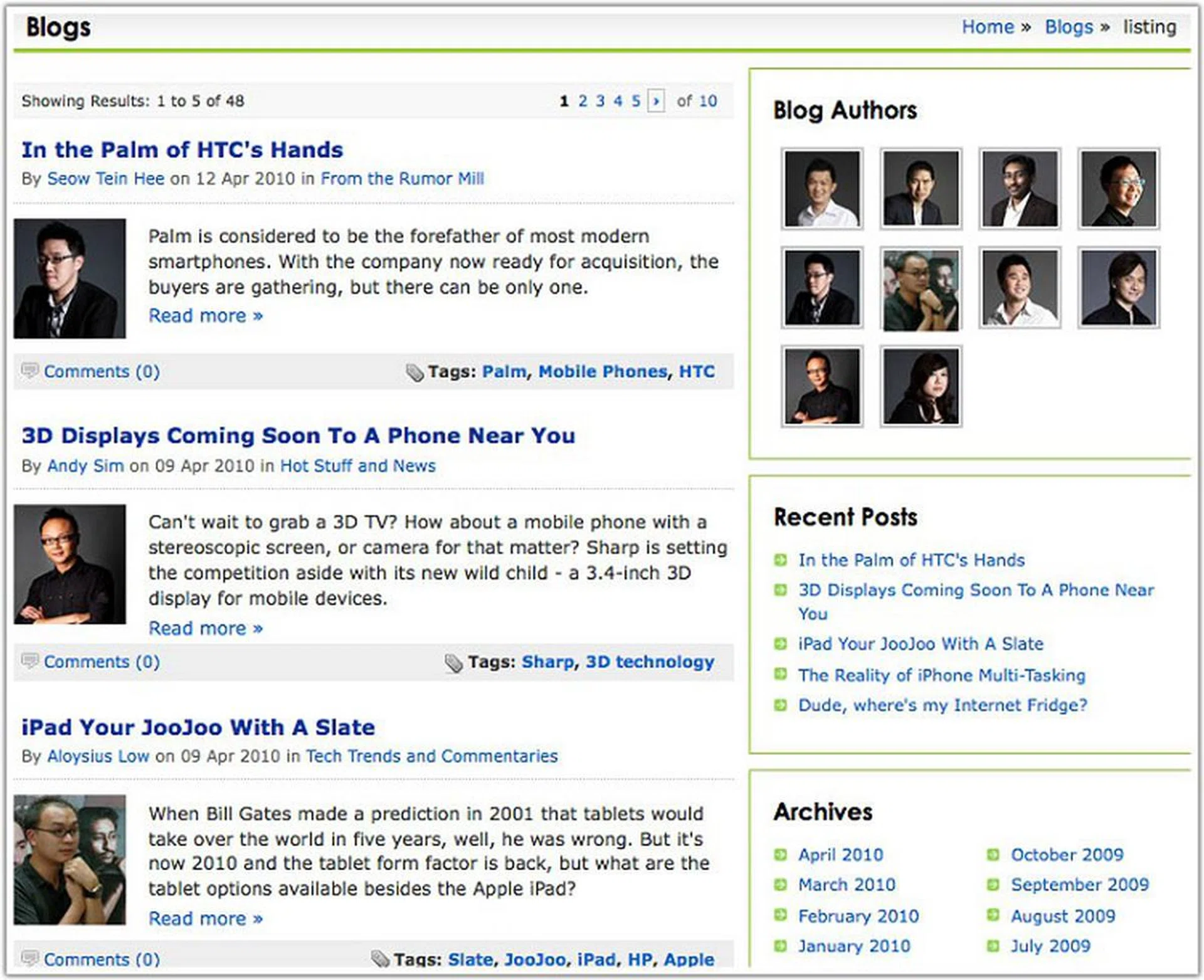Open the Tech Trends and Commentaries category
This screenshot has height=980, width=1204.
click(x=431, y=756)
